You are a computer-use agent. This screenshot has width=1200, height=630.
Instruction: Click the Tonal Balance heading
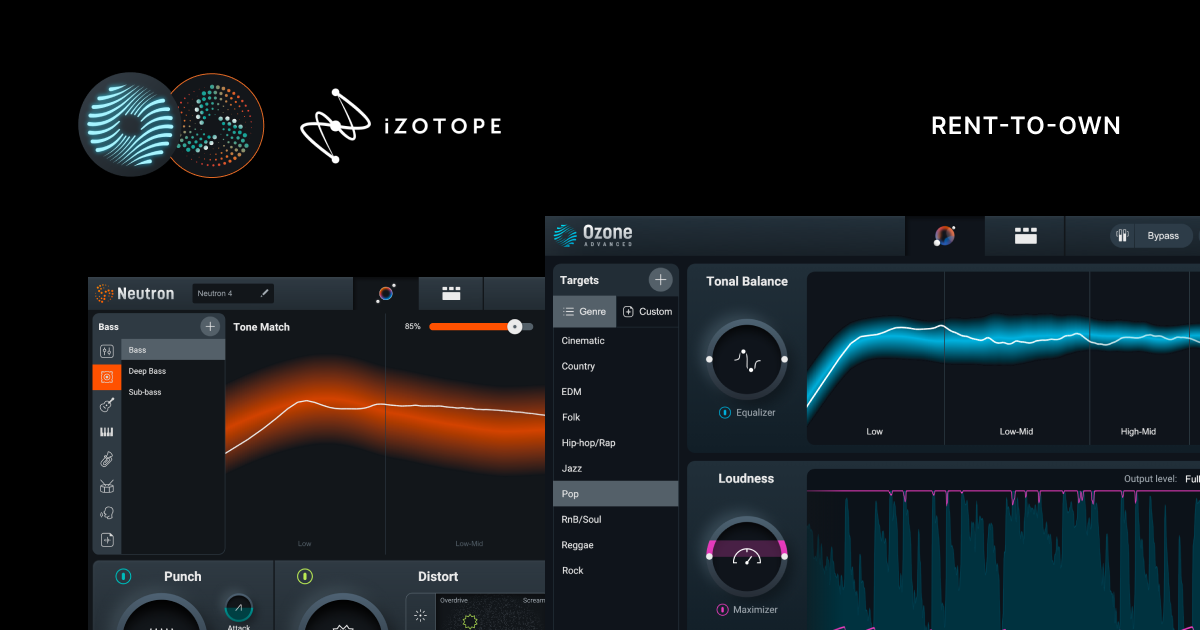coord(747,281)
